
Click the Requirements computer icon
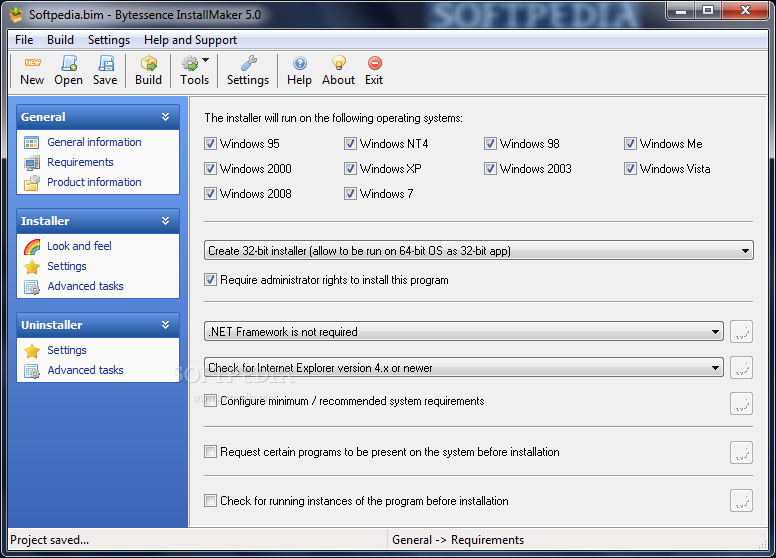coord(32,162)
